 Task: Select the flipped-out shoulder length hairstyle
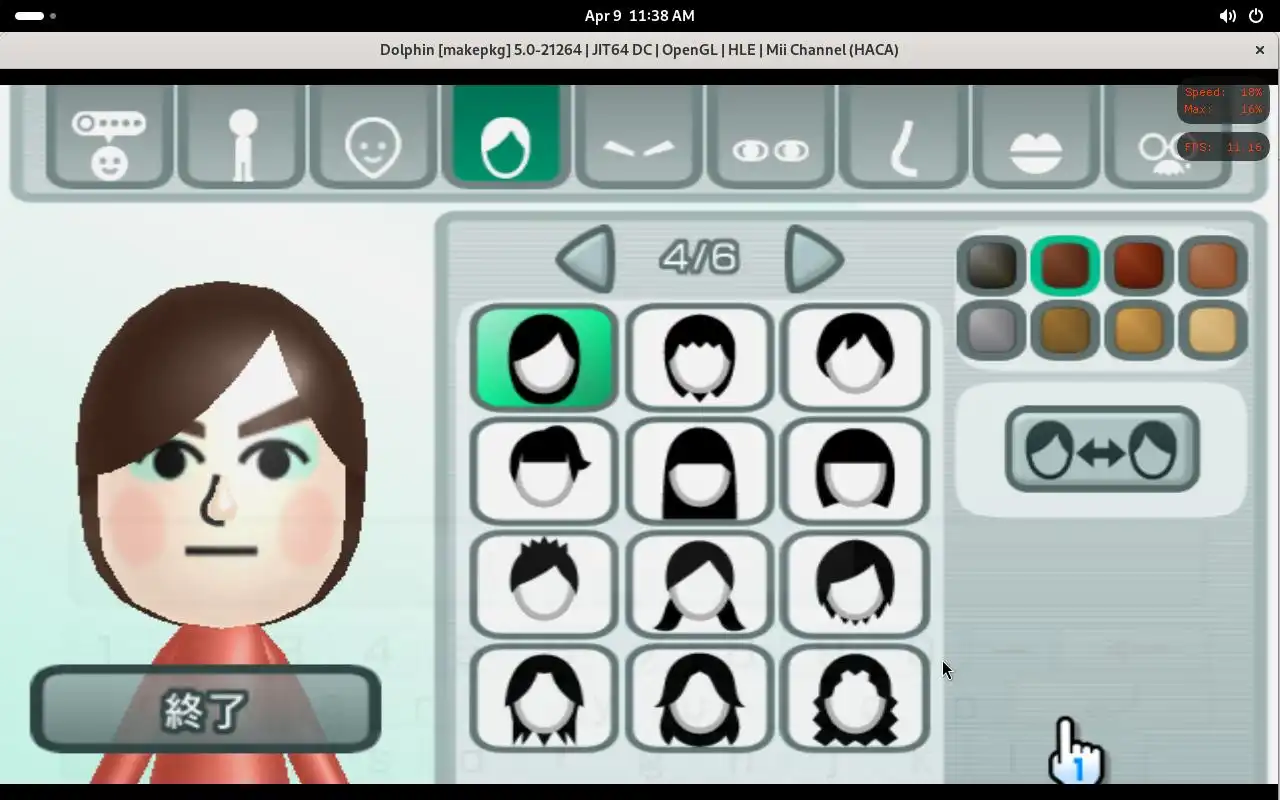point(699,698)
